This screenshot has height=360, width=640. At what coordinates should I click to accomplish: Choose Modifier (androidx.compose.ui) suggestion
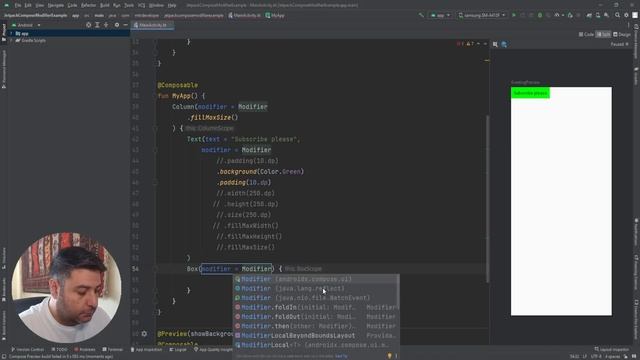pos(316,279)
